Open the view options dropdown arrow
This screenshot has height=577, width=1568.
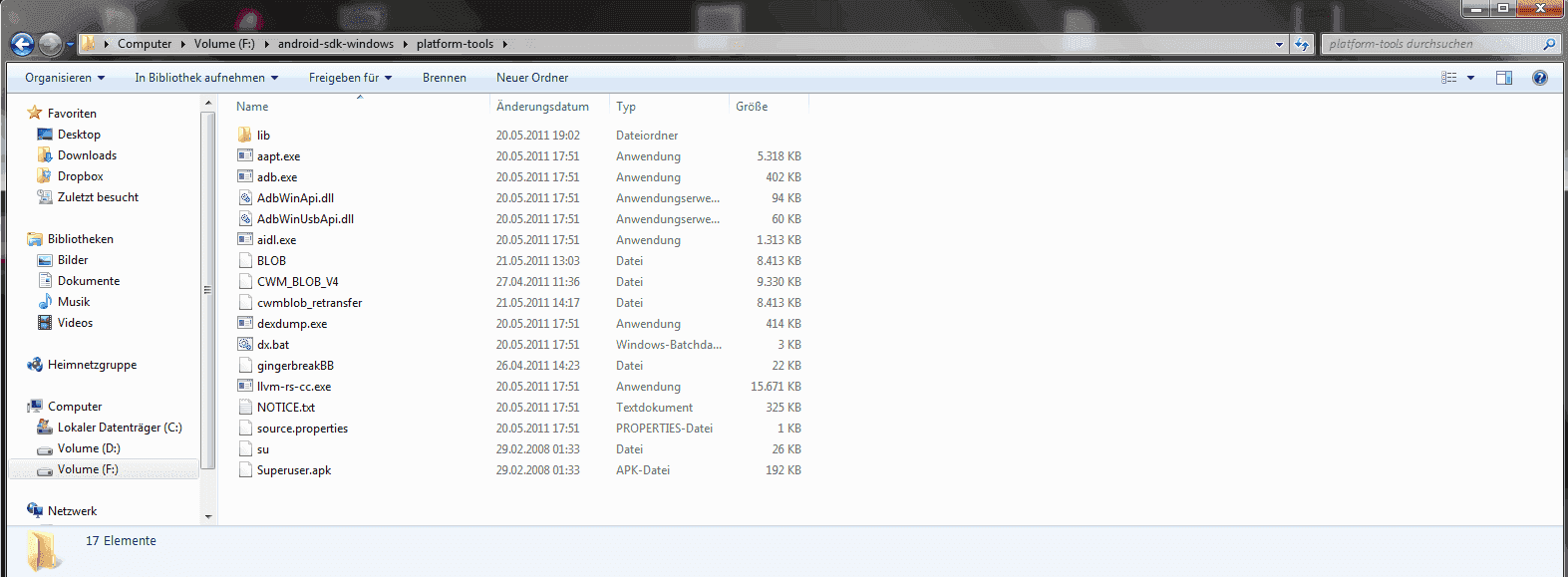tap(1470, 78)
